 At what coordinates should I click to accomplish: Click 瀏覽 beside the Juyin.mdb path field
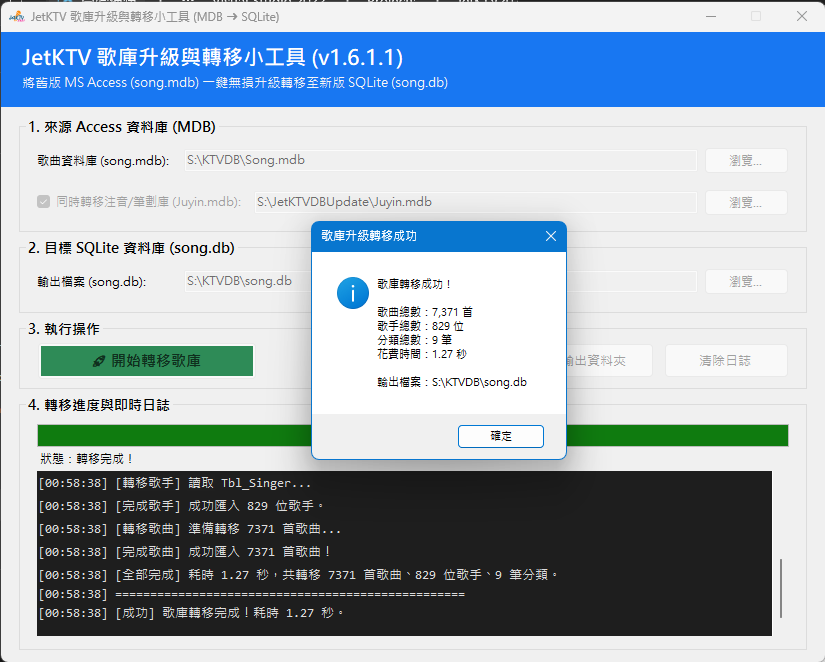point(746,203)
